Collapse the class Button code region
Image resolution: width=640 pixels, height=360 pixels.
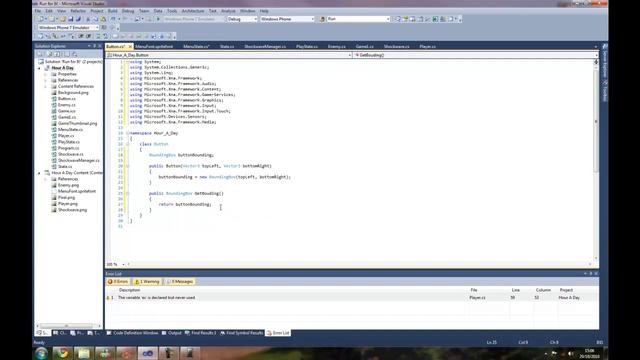coord(127,144)
